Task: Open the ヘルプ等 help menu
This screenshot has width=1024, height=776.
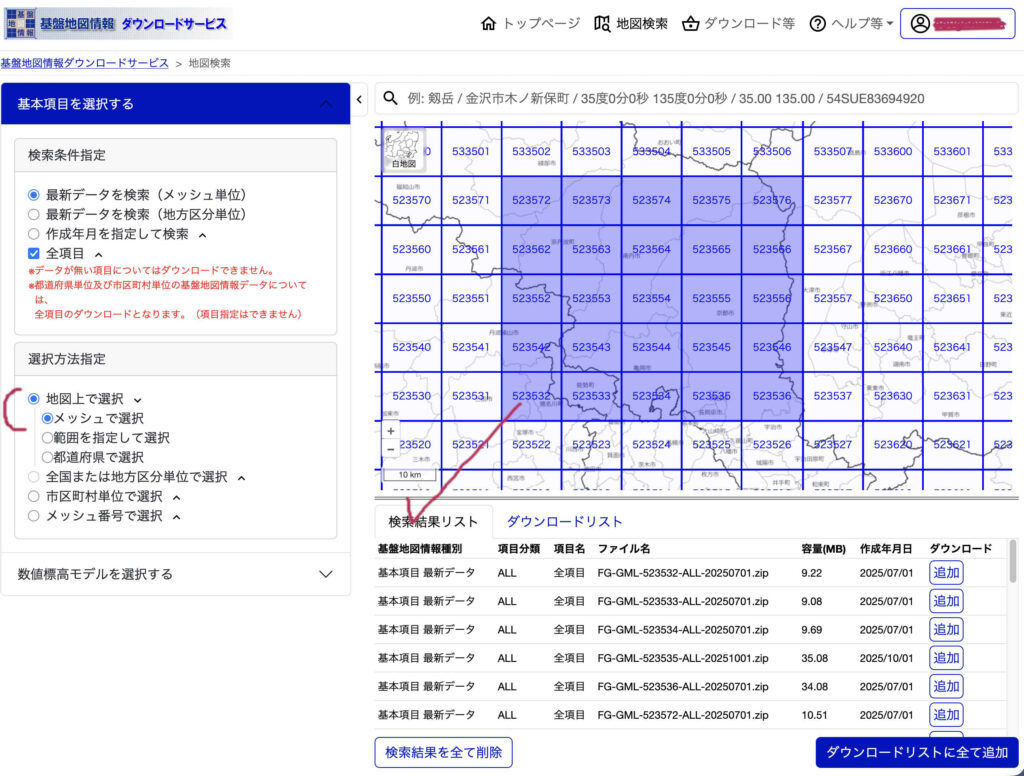Action: tap(851, 23)
